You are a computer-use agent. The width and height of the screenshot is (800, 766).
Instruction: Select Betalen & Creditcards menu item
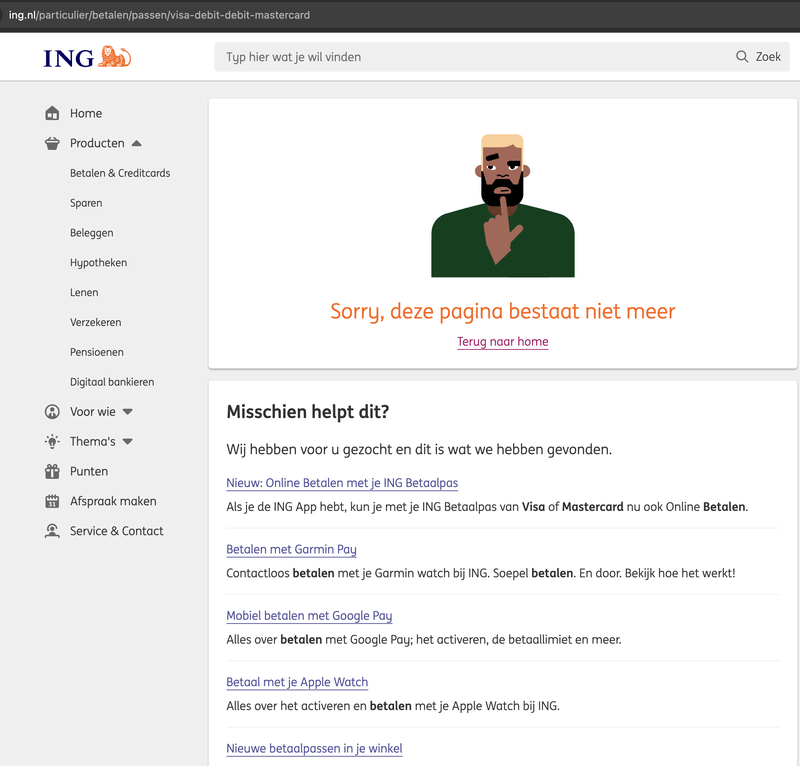120,173
